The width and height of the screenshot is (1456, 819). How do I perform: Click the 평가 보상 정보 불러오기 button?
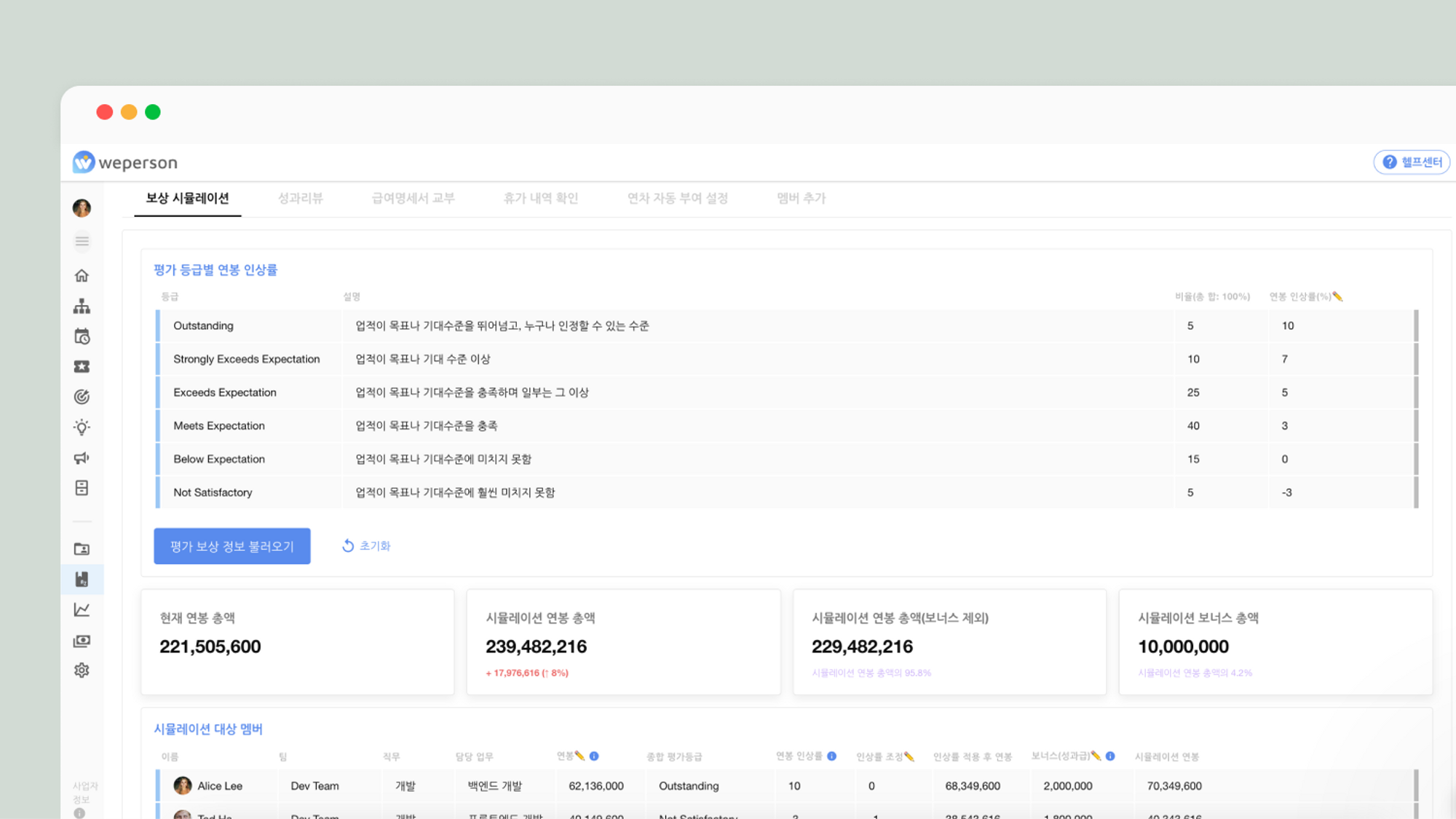click(x=232, y=546)
